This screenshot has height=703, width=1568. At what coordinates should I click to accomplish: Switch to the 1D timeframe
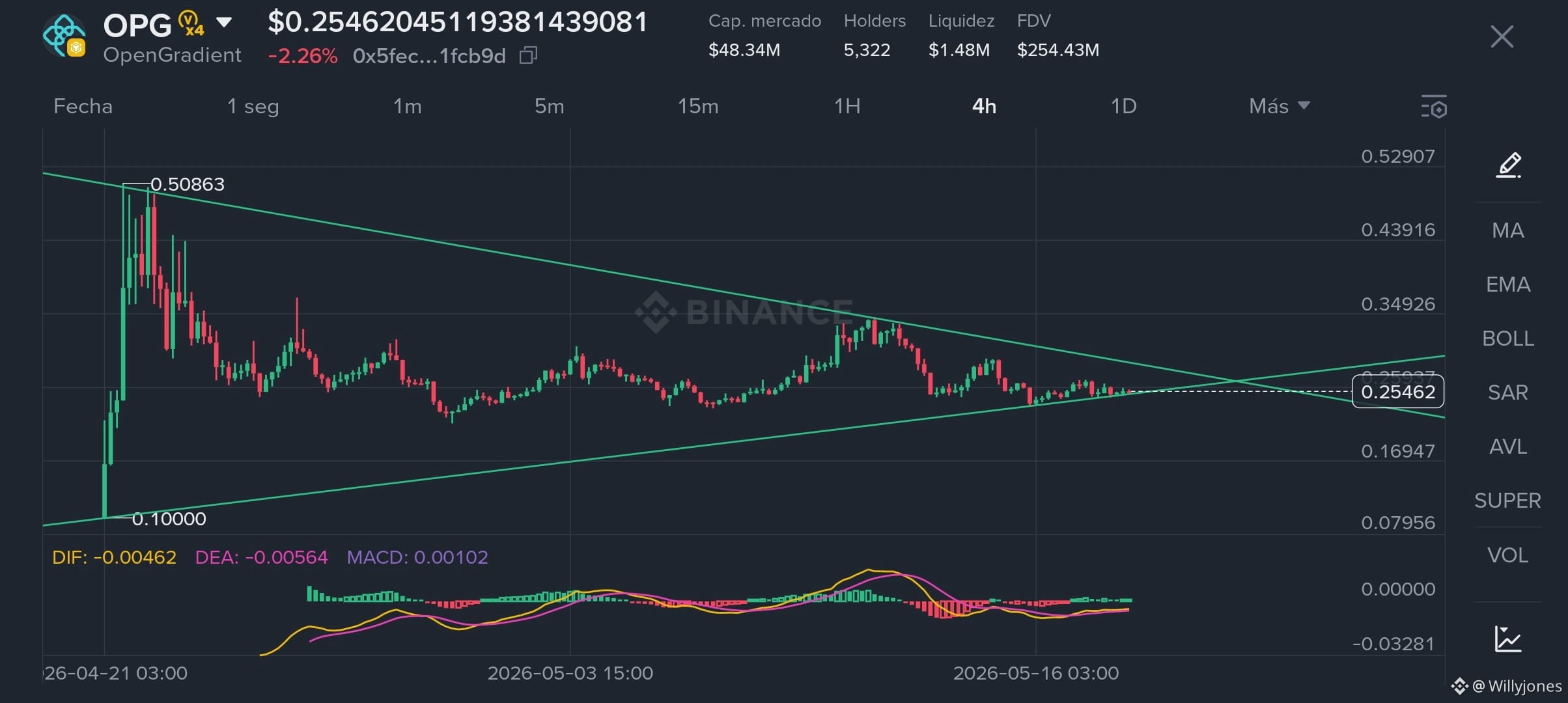(x=1123, y=106)
